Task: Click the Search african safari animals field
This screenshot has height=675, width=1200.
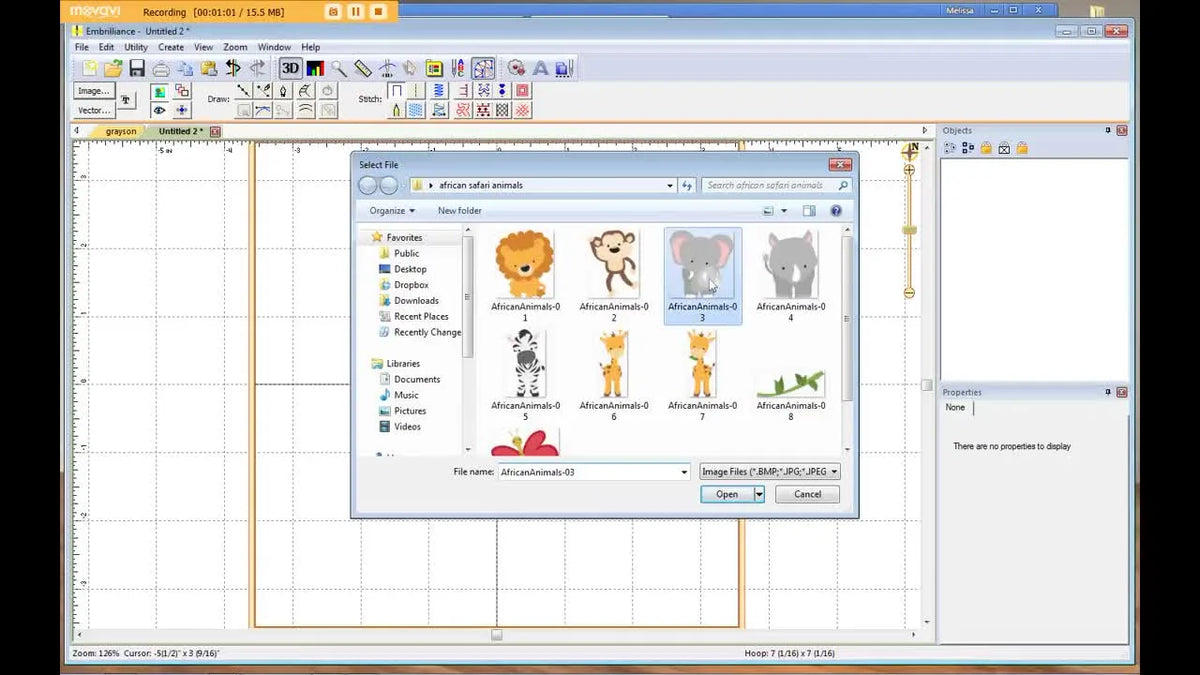Action: 776,185
